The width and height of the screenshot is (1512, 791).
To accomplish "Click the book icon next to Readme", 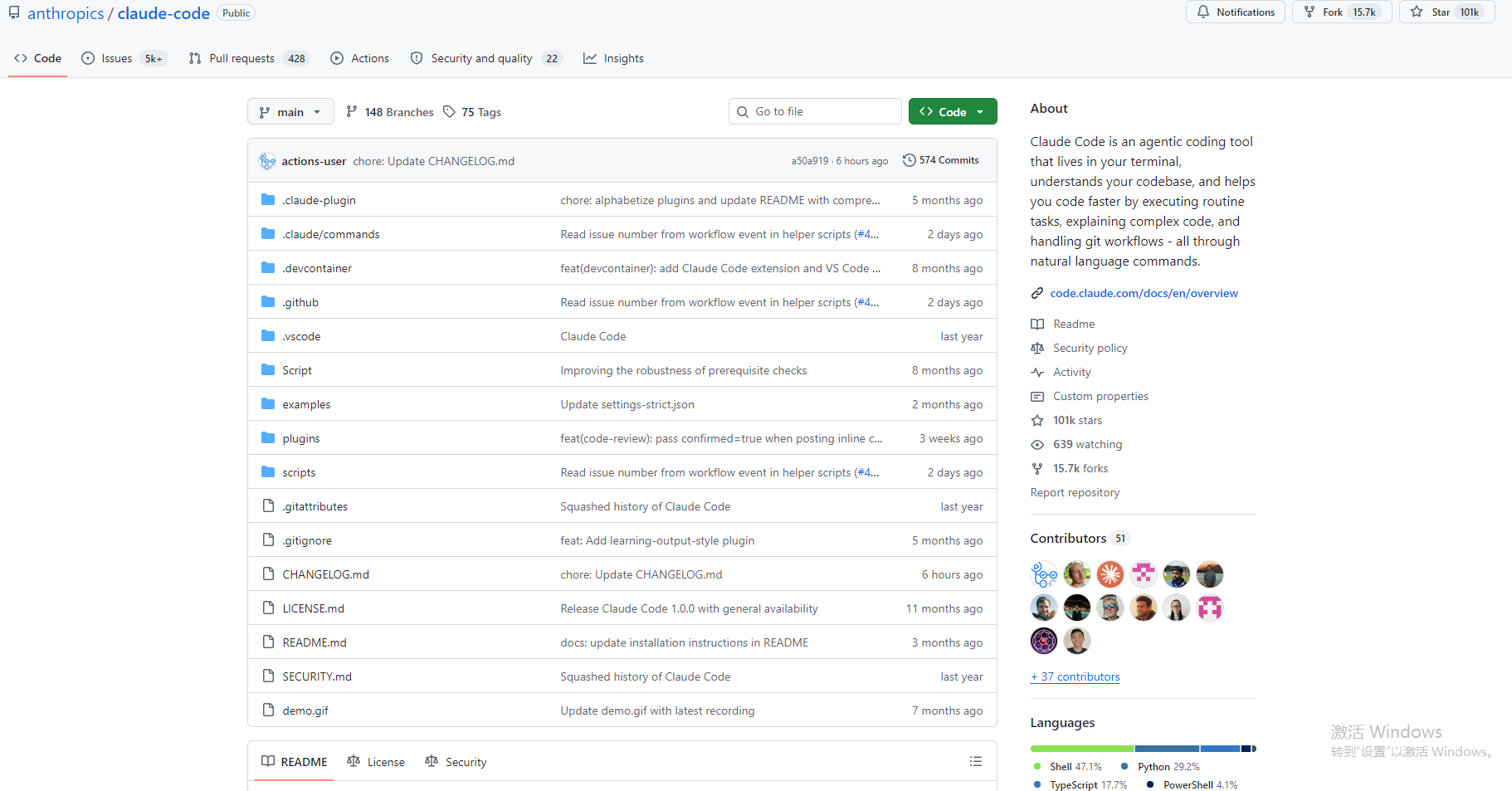I will 1037,324.
